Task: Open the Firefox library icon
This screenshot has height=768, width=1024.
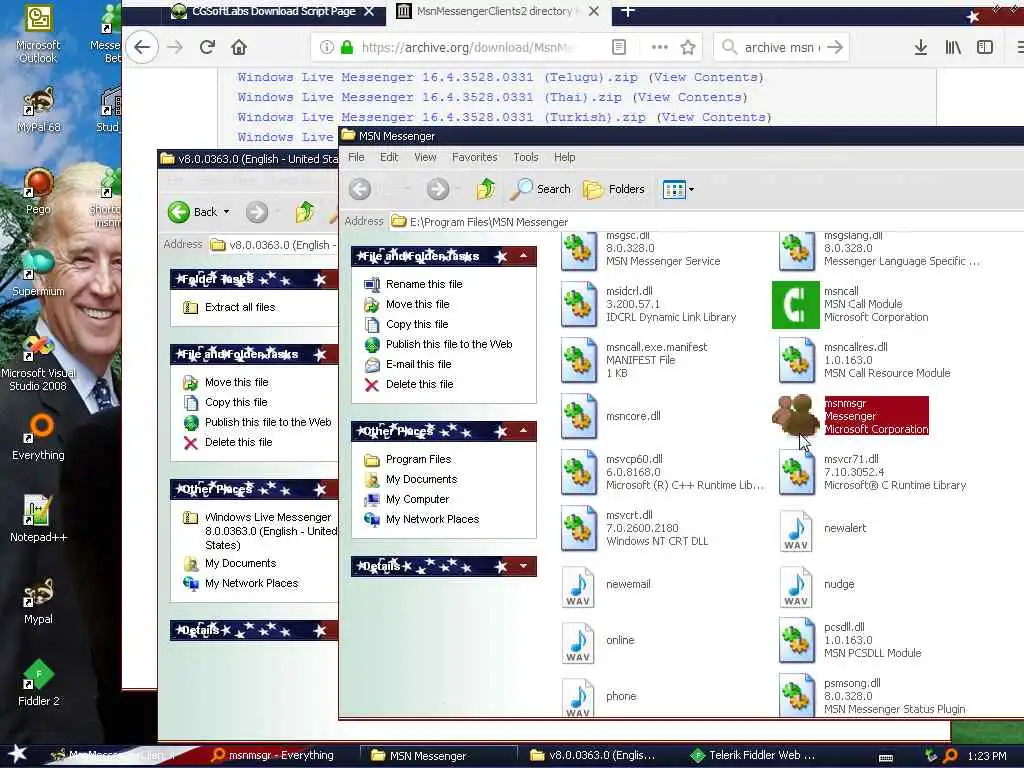Action: 953,47
